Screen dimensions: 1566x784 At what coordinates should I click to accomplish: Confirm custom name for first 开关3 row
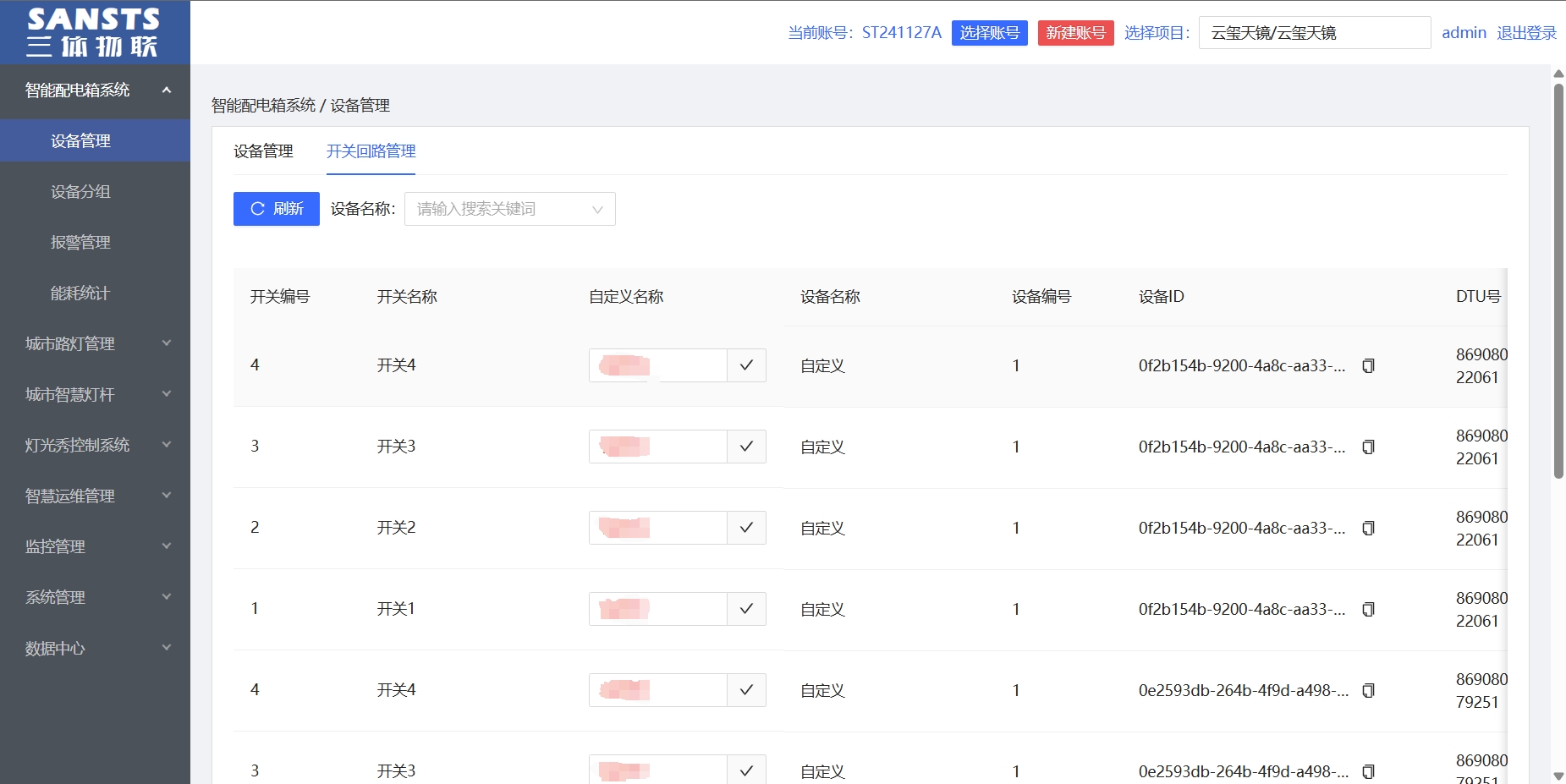tap(746, 447)
